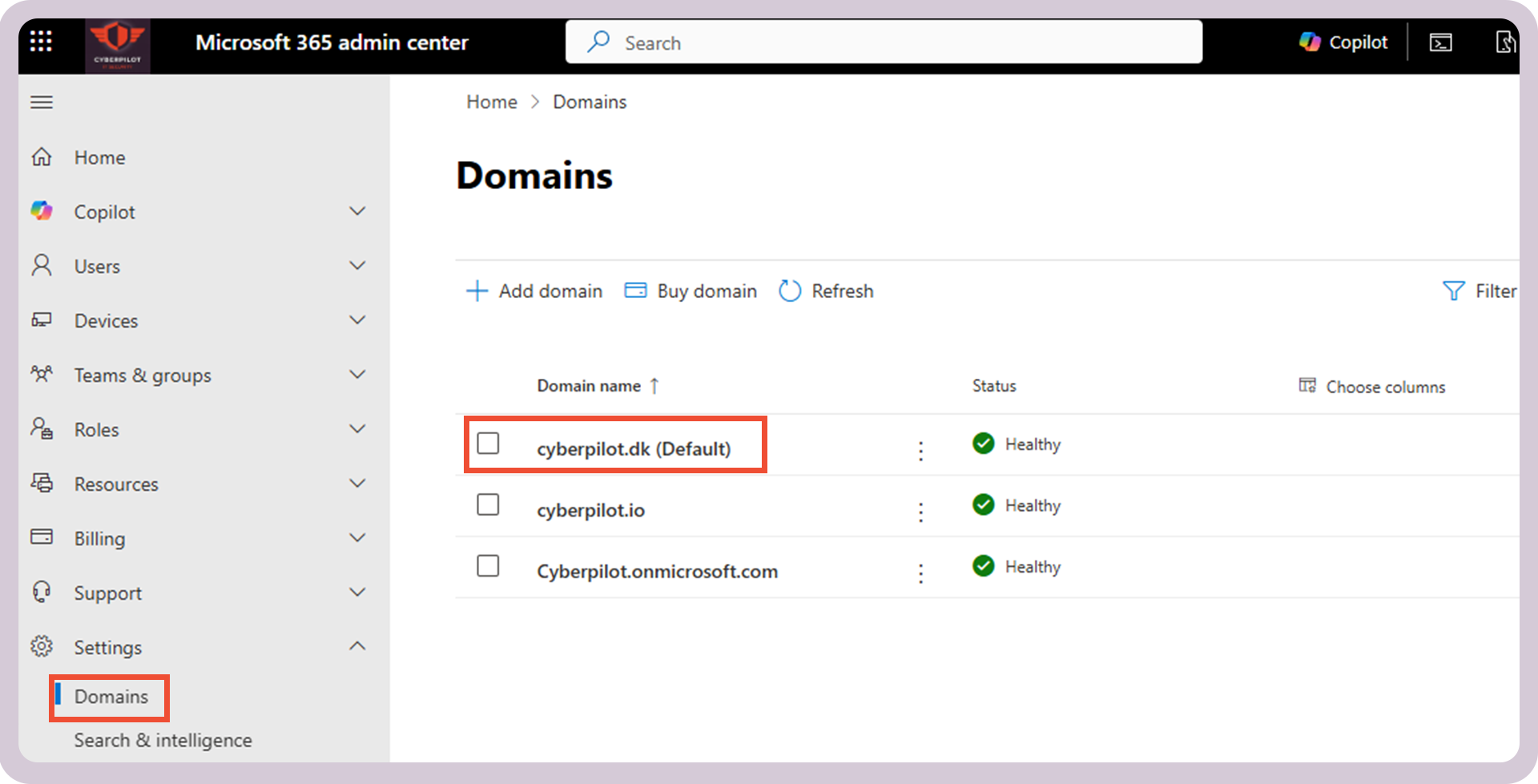Select the cyberpilot.io checkbox
Viewport: 1538px width, 784px height.
pyautogui.click(x=488, y=504)
